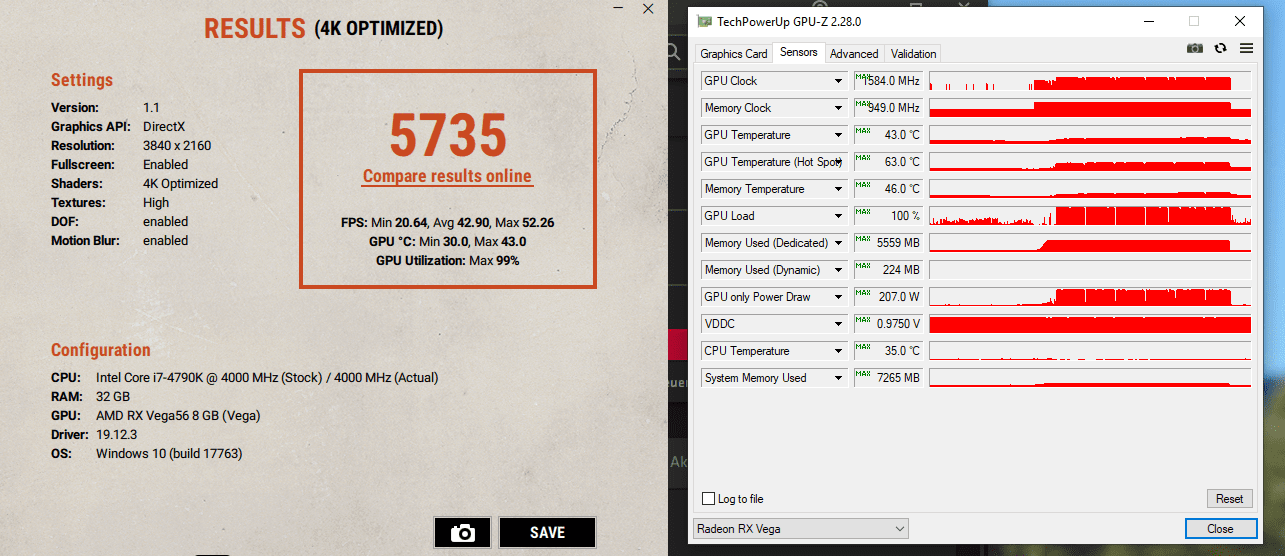Viewport: 1285px width, 556px height.
Task: Open the Memory Clock sensor dropdown
Action: [839, 108]
